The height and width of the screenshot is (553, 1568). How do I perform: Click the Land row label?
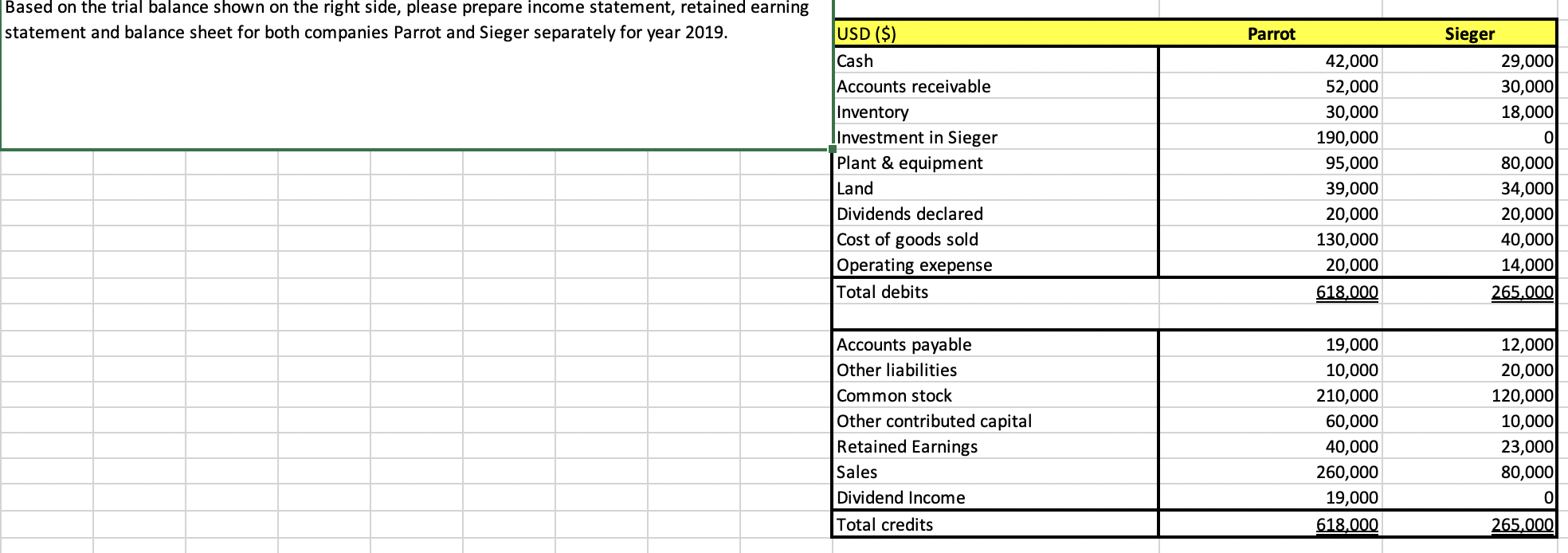[855, 188]
